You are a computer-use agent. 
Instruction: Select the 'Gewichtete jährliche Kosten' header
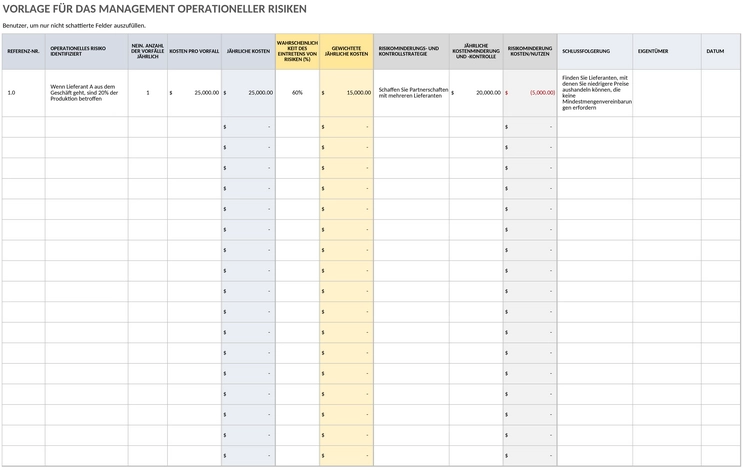tap(346, 51)
